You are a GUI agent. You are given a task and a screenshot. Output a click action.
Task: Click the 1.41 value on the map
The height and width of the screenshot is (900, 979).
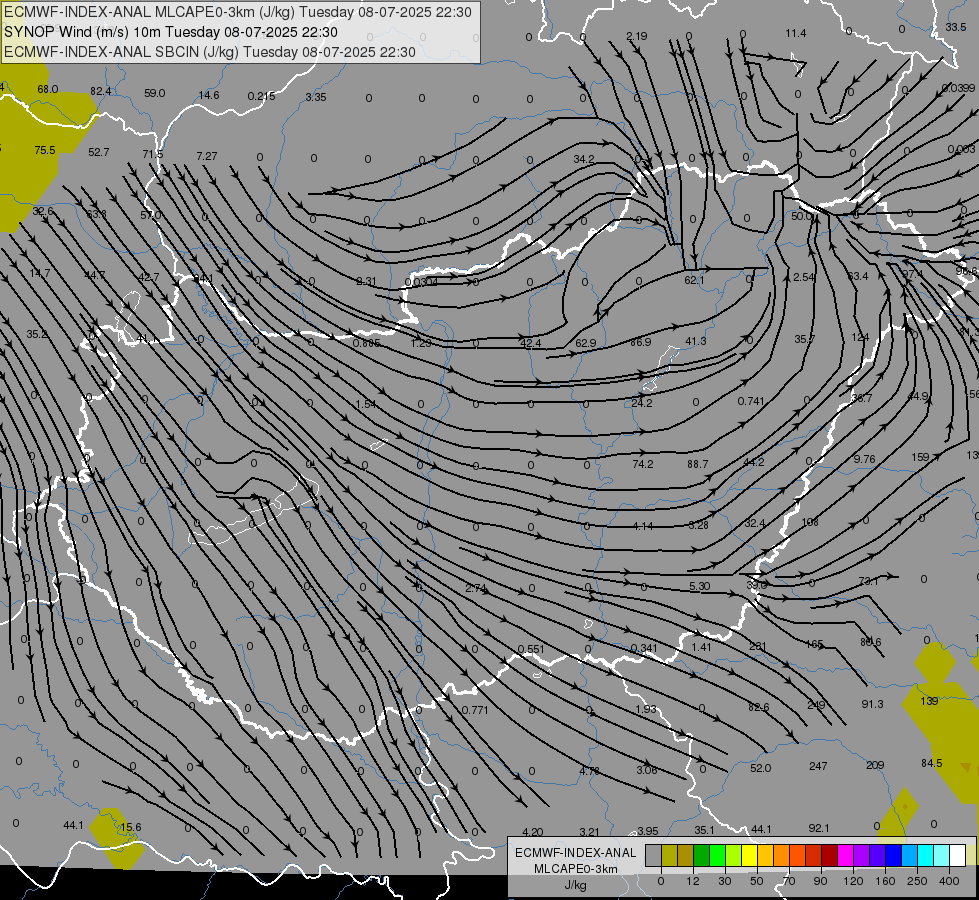tap(701, 647)
